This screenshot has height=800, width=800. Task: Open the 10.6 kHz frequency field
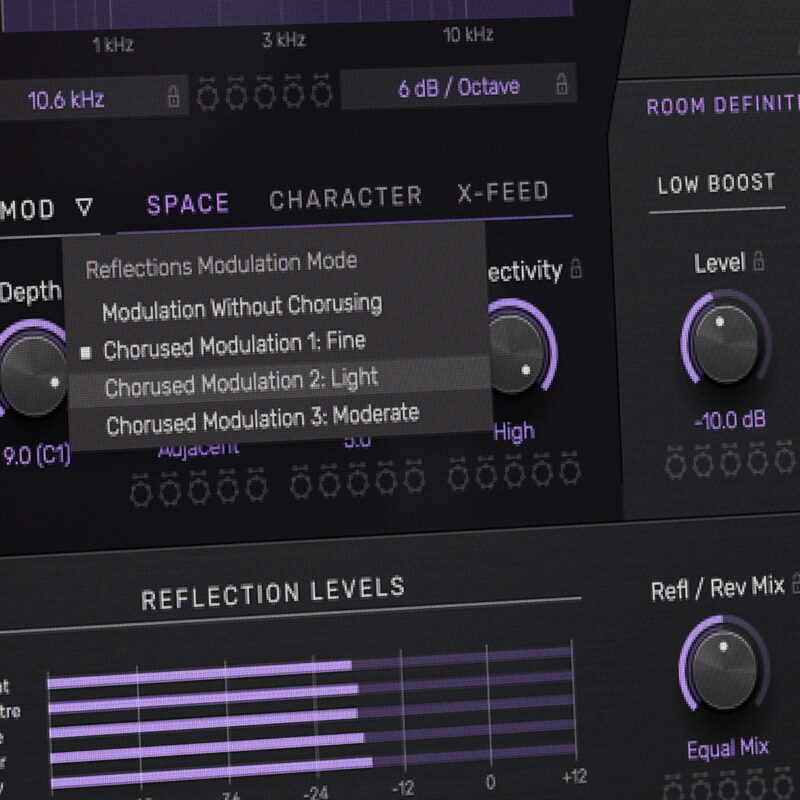click(x=92, y=98)
